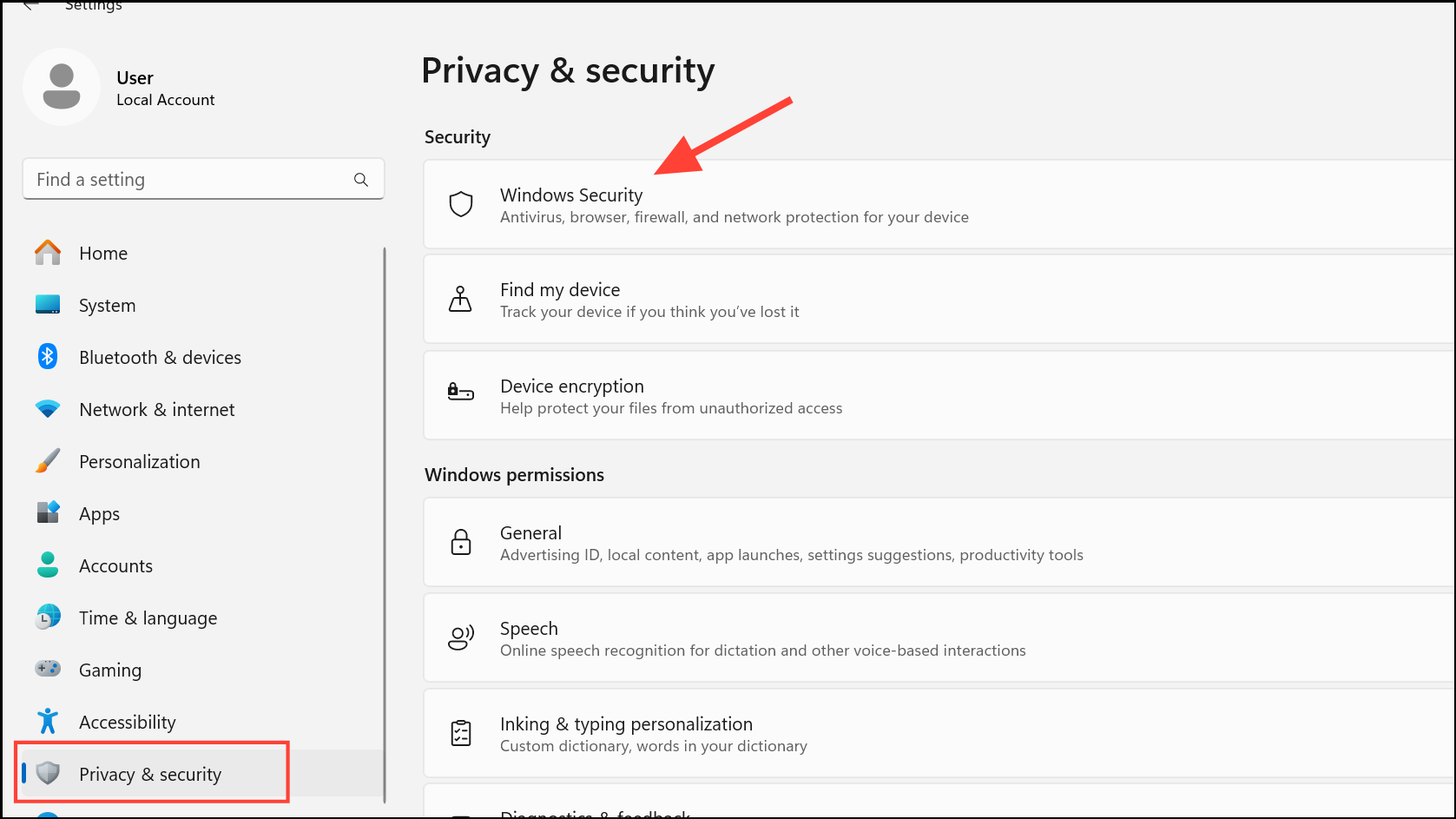Click the back arrow in Settings
This screenshot has height=819, width=1456.
coord(30,5)
